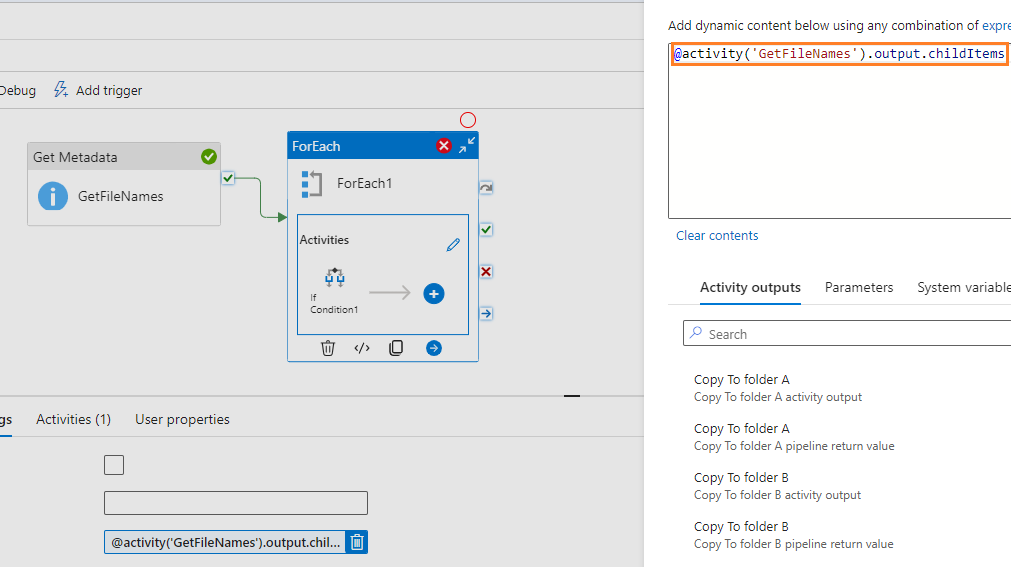
Task: Click the Add trigger lightning icon
Action: coord(61,90)
